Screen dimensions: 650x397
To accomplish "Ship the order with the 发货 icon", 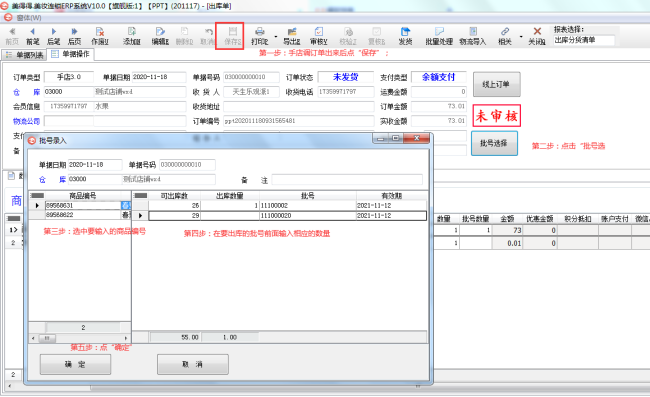I will pos(405,36).
